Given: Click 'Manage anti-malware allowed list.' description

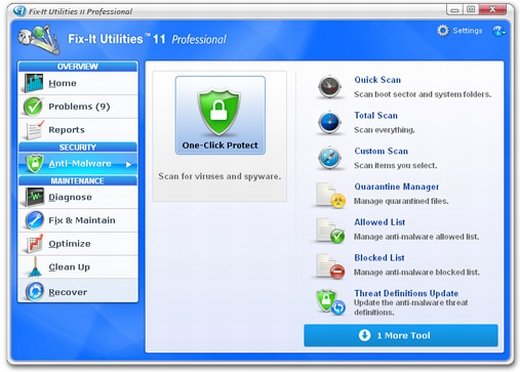Looking at the screenshot, I should (416, 237).
